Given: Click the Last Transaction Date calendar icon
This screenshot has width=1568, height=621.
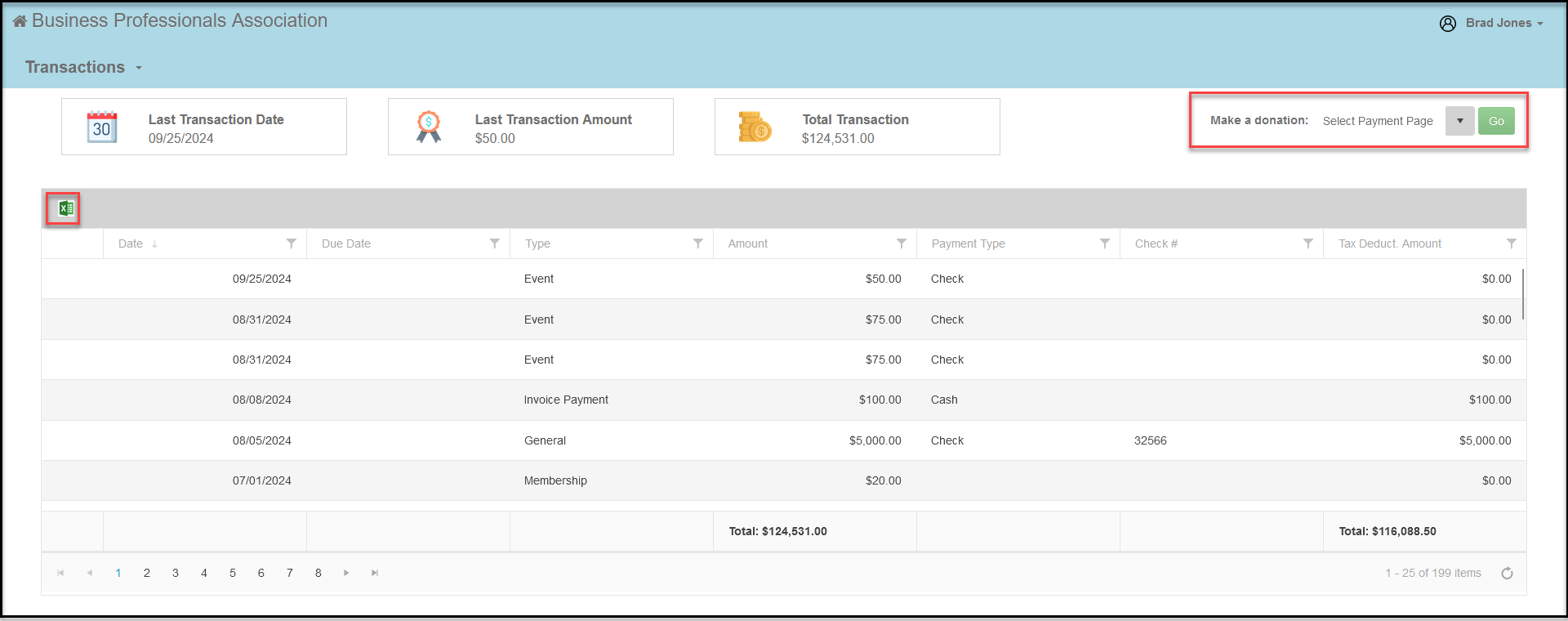Looking at the screenshot, I should [102, 127].
